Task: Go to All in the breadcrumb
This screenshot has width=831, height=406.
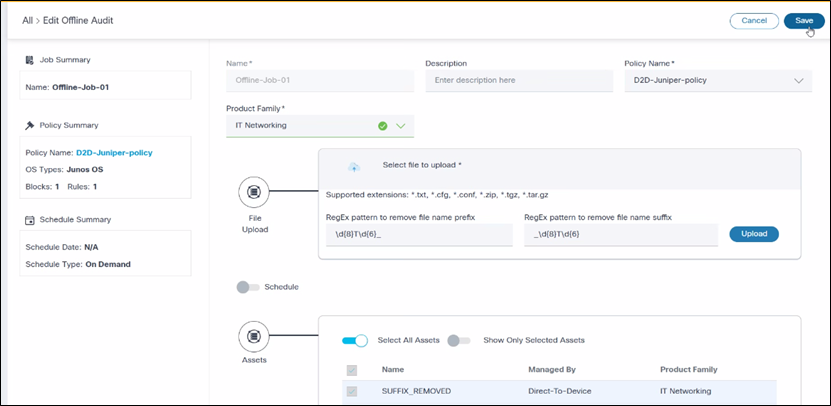Action: pyautogui.click(x=28, y=20)
